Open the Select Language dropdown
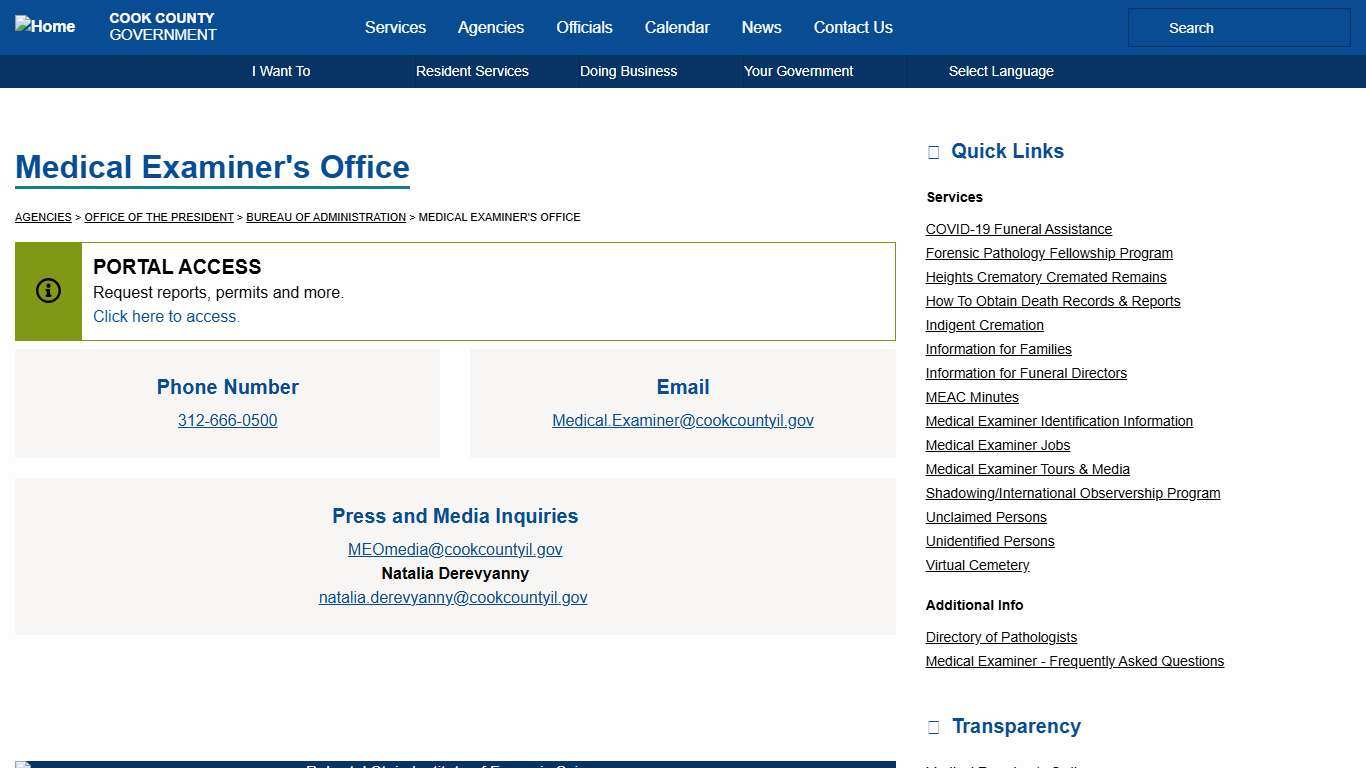Image resolution: width=1366 pixels, height=768 pixels. [x=1000, y=71]
